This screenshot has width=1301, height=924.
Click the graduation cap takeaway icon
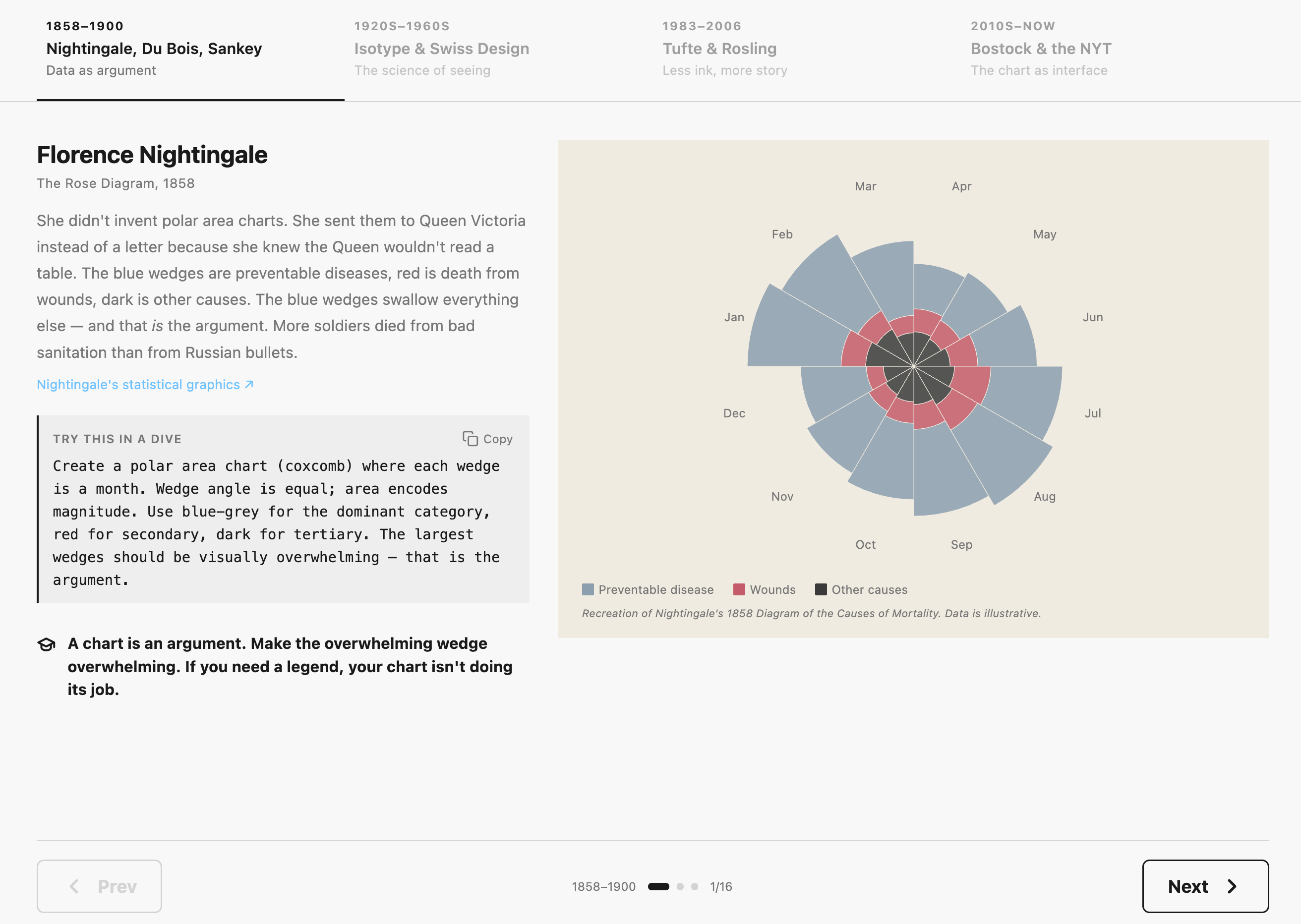click(47, 644)
